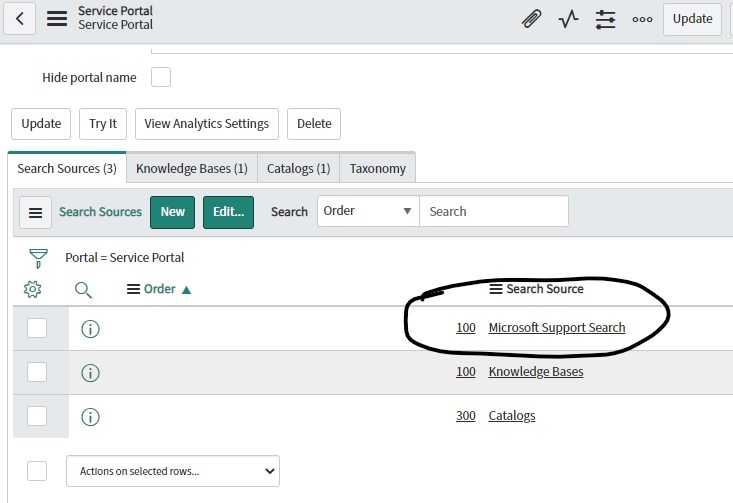Click the Search Sources list title
Viewport: 733px width, 503px height.
click(100, 212)
